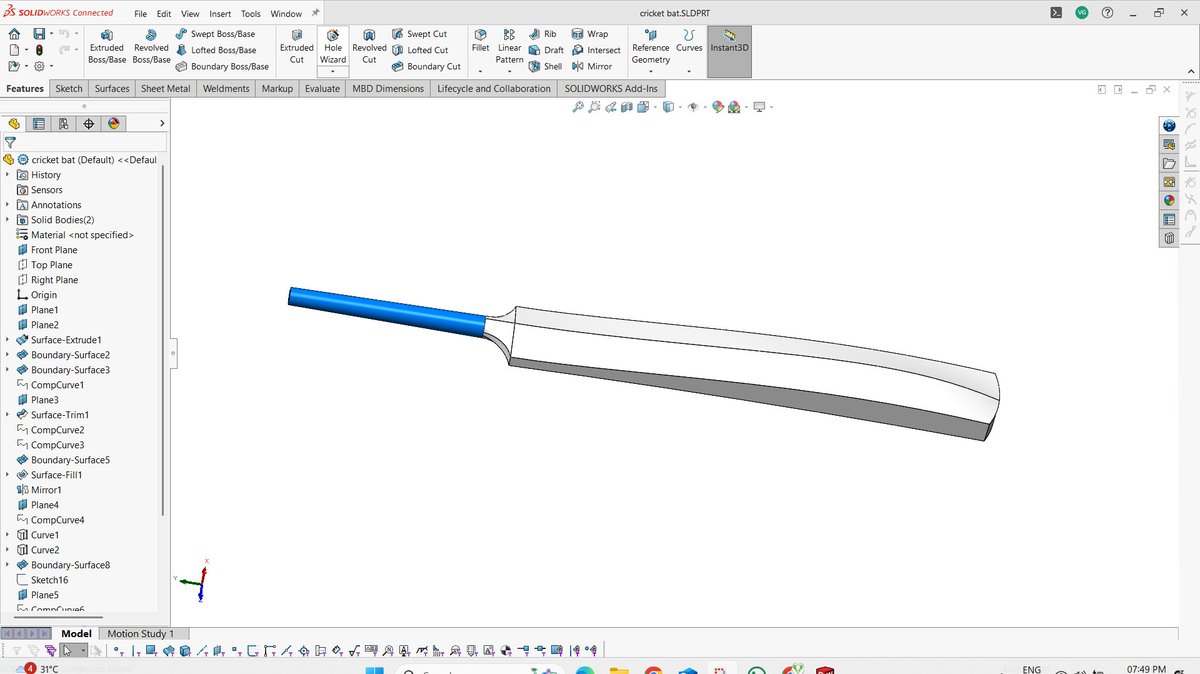Open the Linear Pattern dropdown arrow
Screen dimensions: 1200x674
510,73
